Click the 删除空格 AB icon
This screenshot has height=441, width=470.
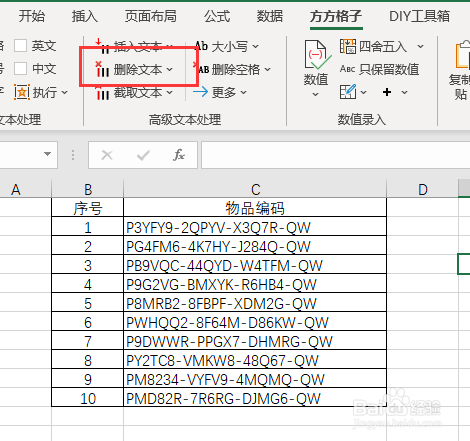coord(201,69)
